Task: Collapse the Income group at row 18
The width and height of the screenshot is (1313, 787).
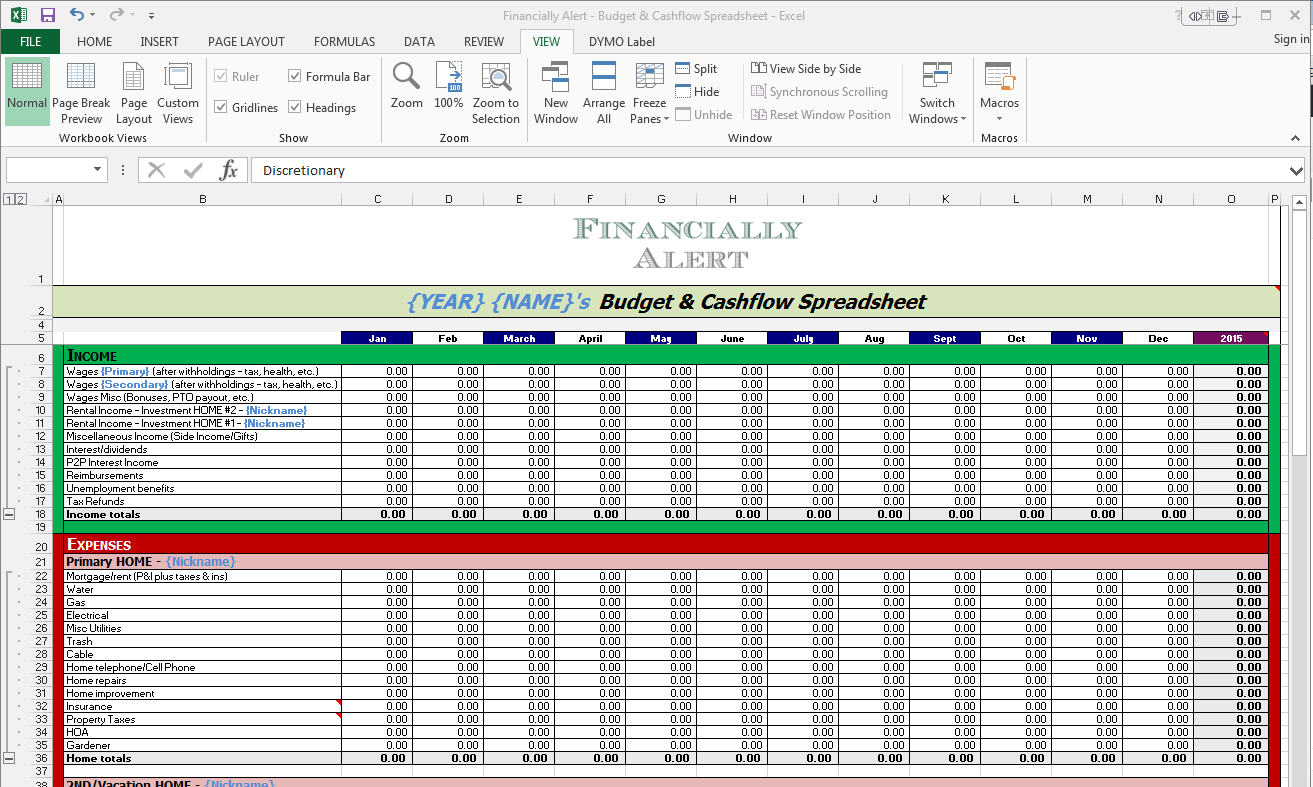Action: (10, 514)
